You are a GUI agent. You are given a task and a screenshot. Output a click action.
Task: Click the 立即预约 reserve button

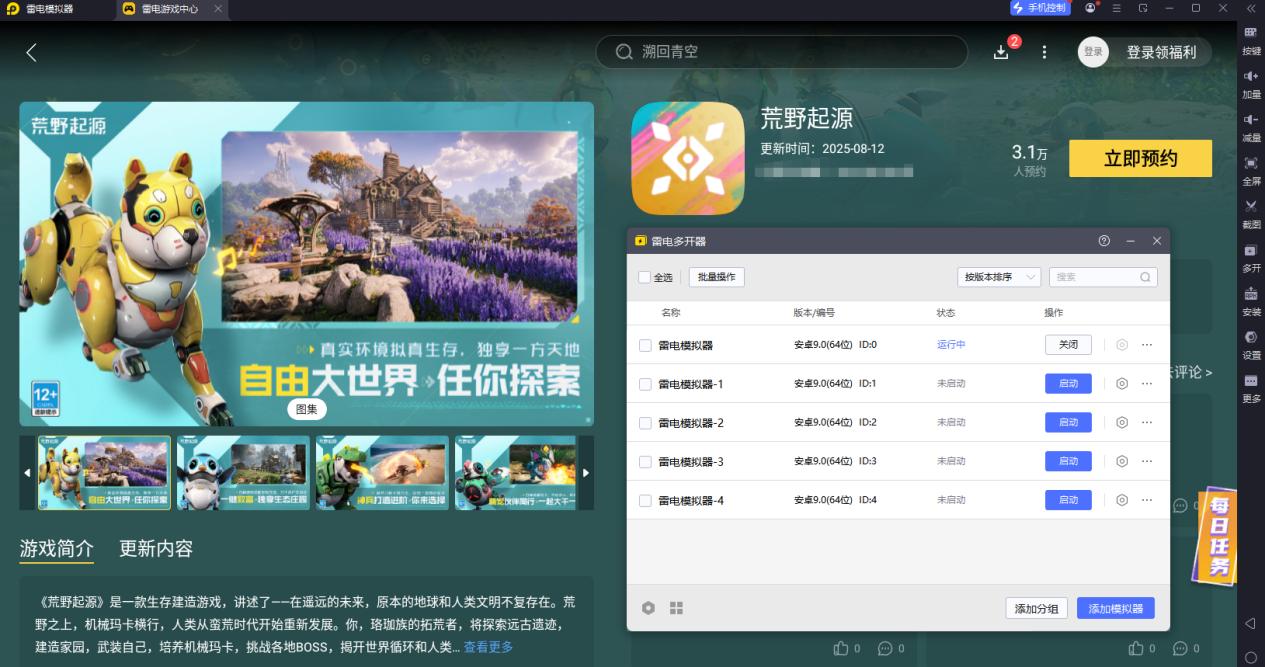click(1140, 158)
